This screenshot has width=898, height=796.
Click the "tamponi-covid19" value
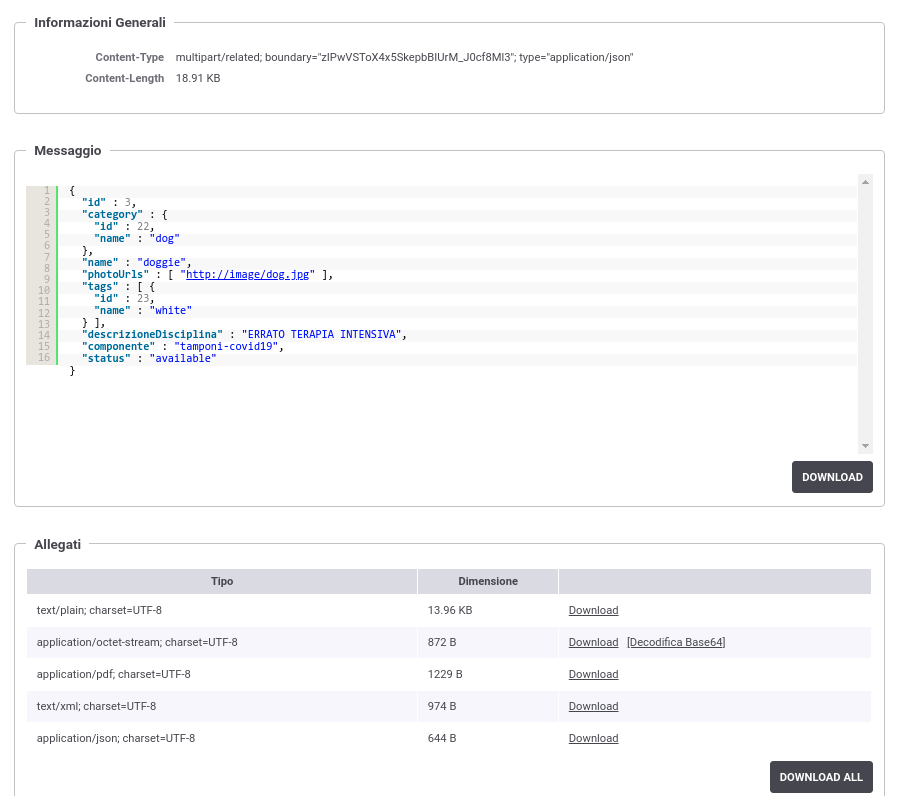(x=226, y=346)
